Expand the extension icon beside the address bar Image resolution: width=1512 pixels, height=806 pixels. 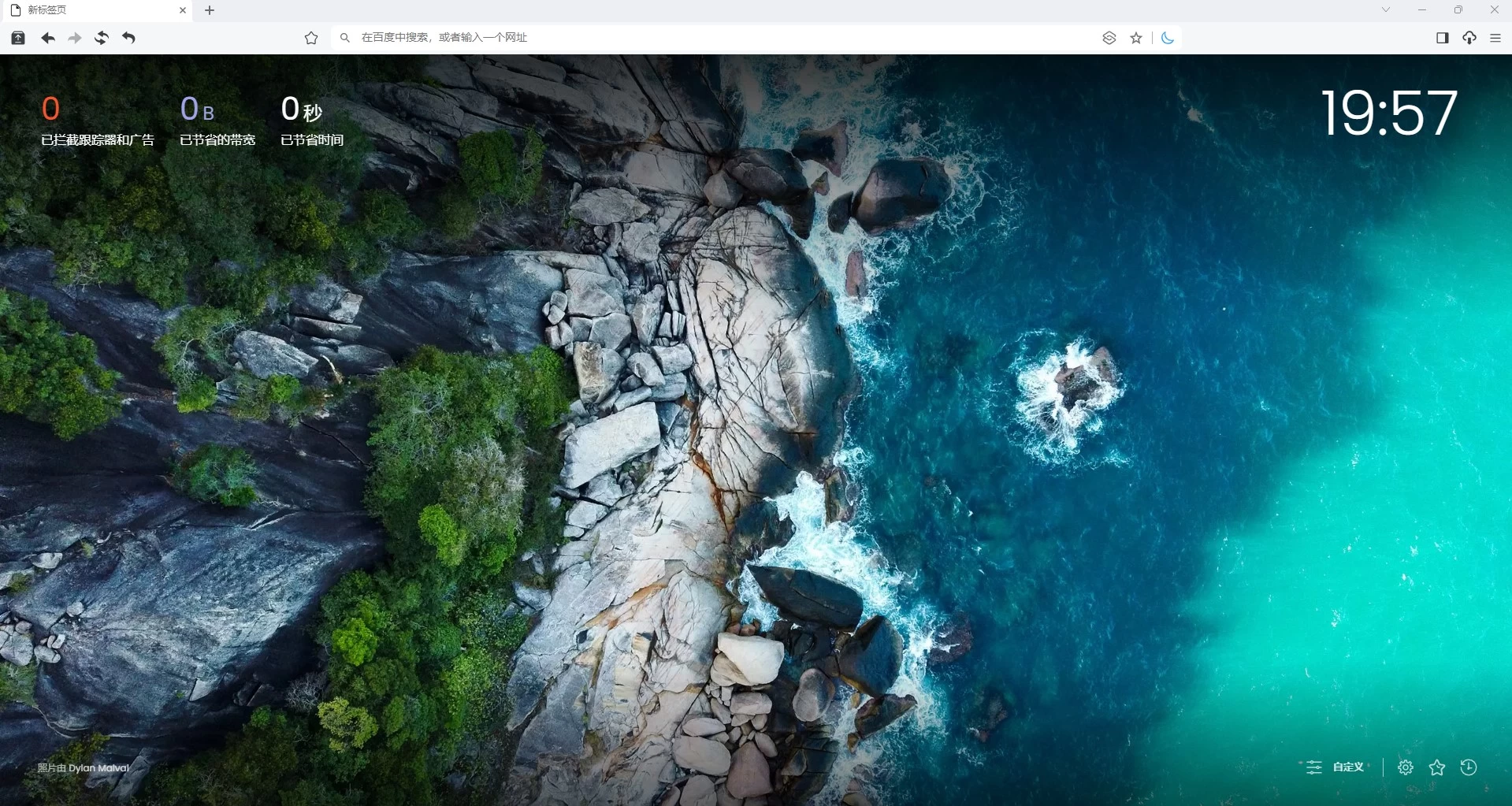click(x=1109, y=37)
